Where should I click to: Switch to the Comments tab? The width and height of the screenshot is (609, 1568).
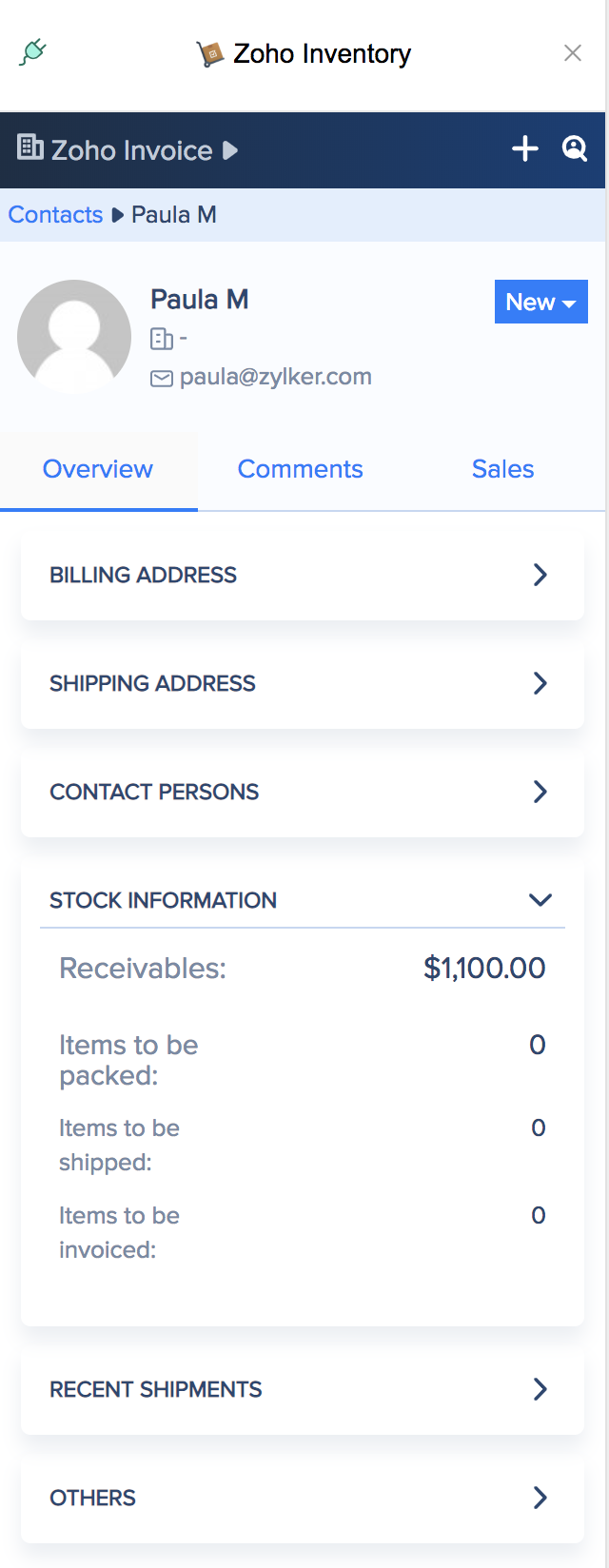point(300,469)
